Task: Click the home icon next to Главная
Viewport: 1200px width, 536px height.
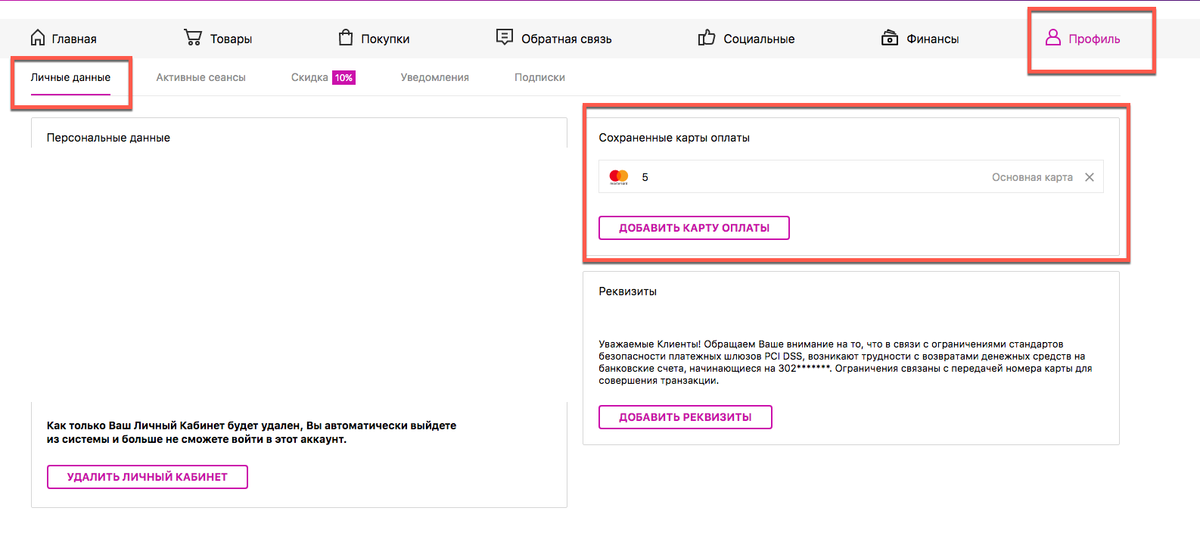Action: 38,38
